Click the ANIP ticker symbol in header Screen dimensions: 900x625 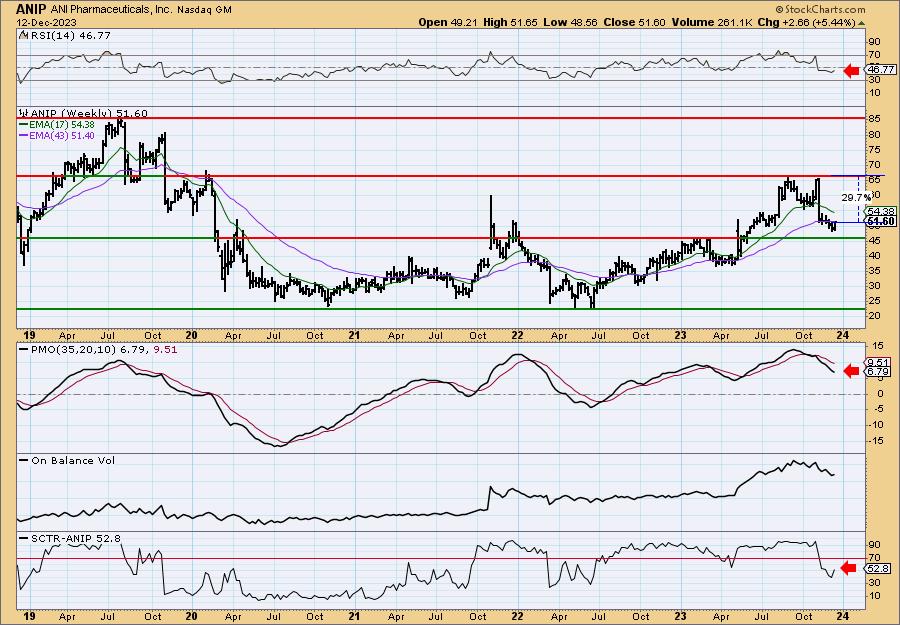pos(32,9)
